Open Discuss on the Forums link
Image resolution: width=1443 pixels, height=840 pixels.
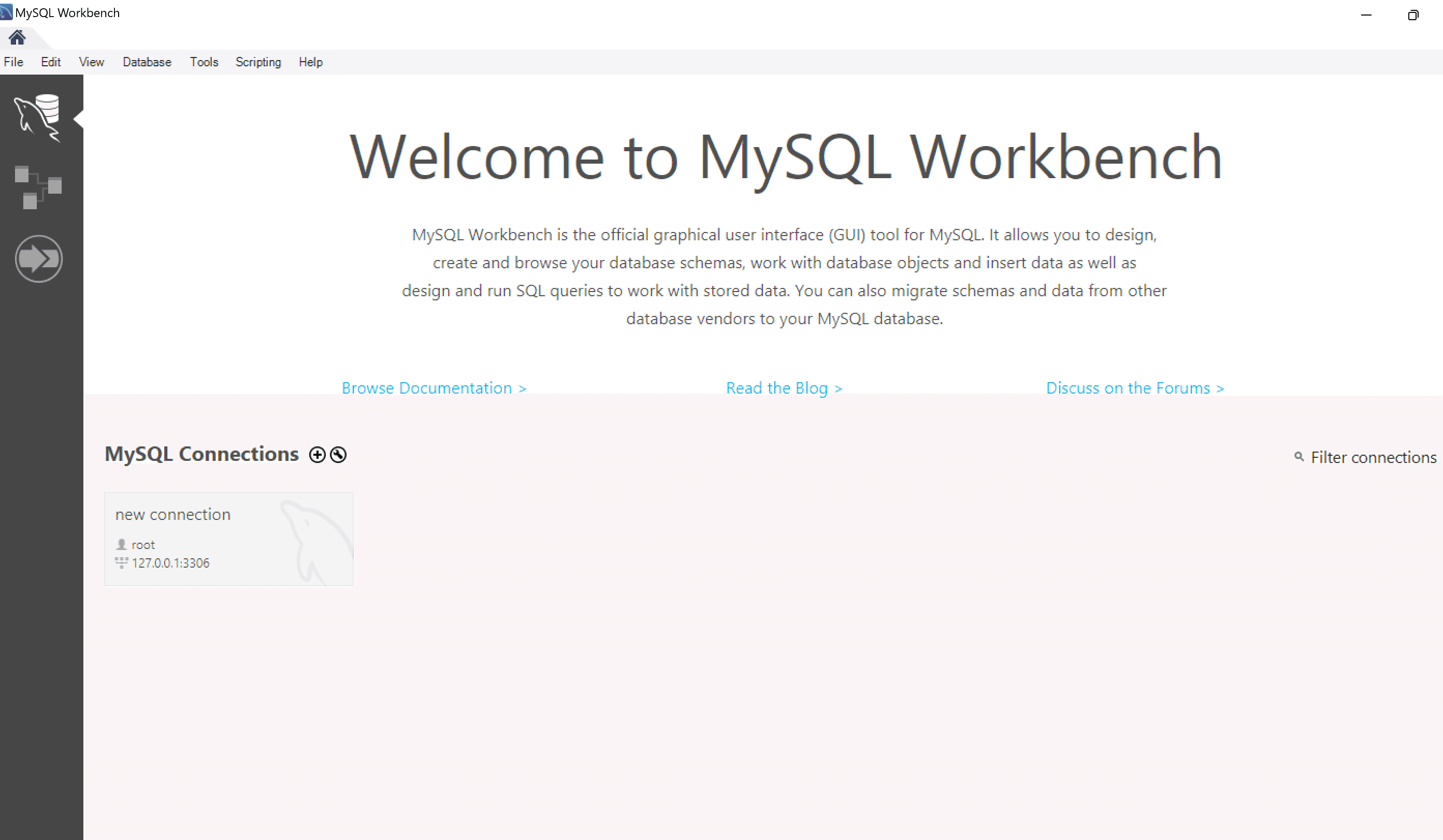[1134, 388]
